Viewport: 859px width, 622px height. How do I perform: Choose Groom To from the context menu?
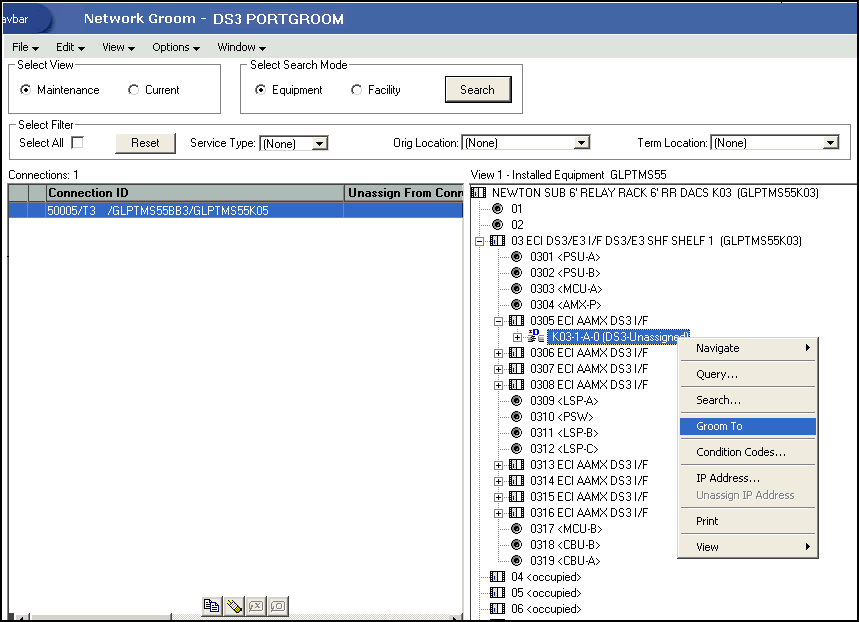747,426
